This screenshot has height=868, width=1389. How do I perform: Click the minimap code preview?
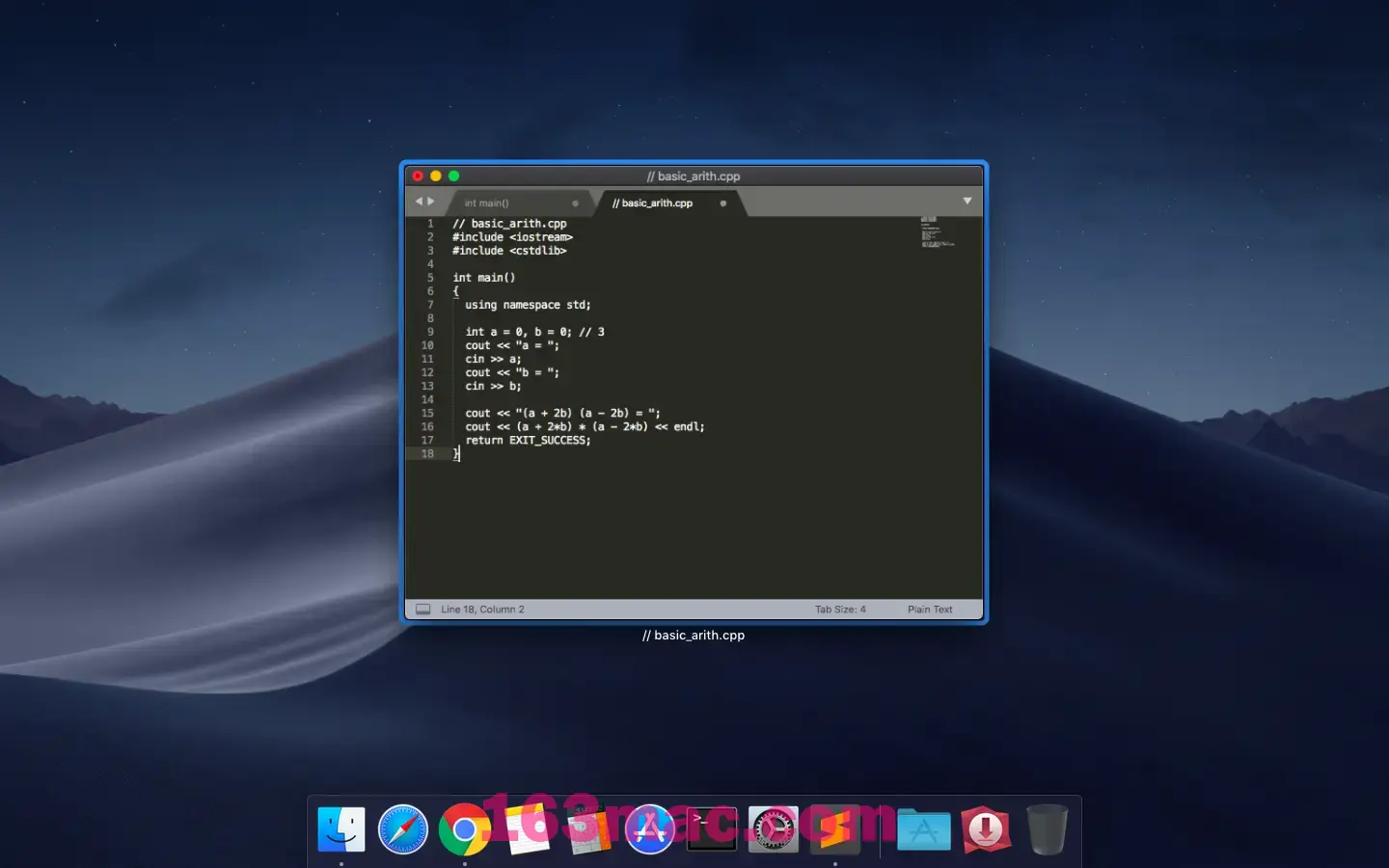tap(937, 232)
